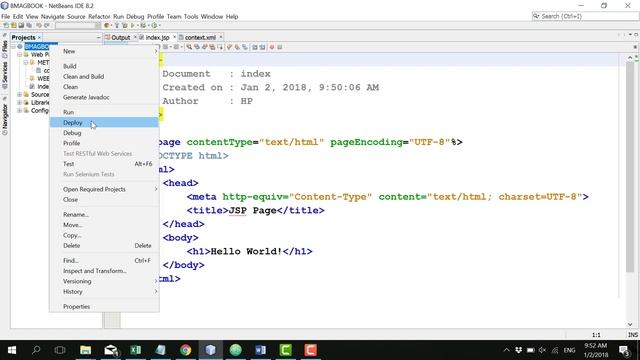
Task: Click the Find Previous Occurrence editor icon
Action: click(197, 47)
